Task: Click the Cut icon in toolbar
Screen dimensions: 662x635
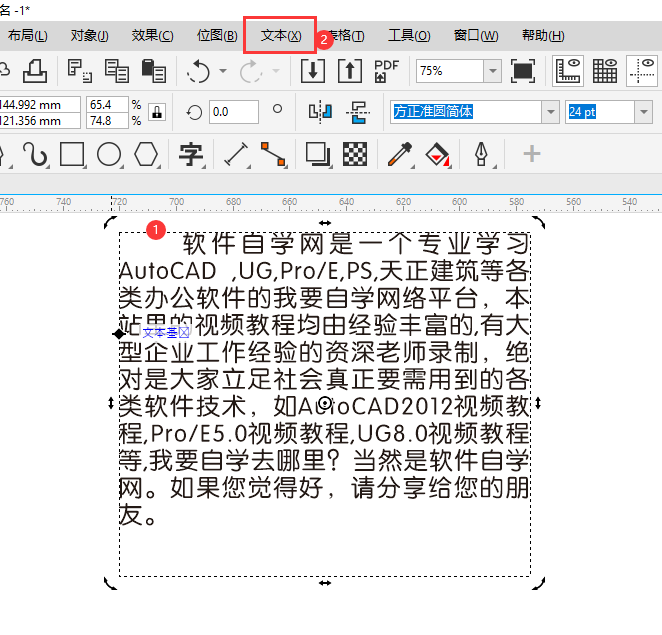Action: [x=79, y=71]
